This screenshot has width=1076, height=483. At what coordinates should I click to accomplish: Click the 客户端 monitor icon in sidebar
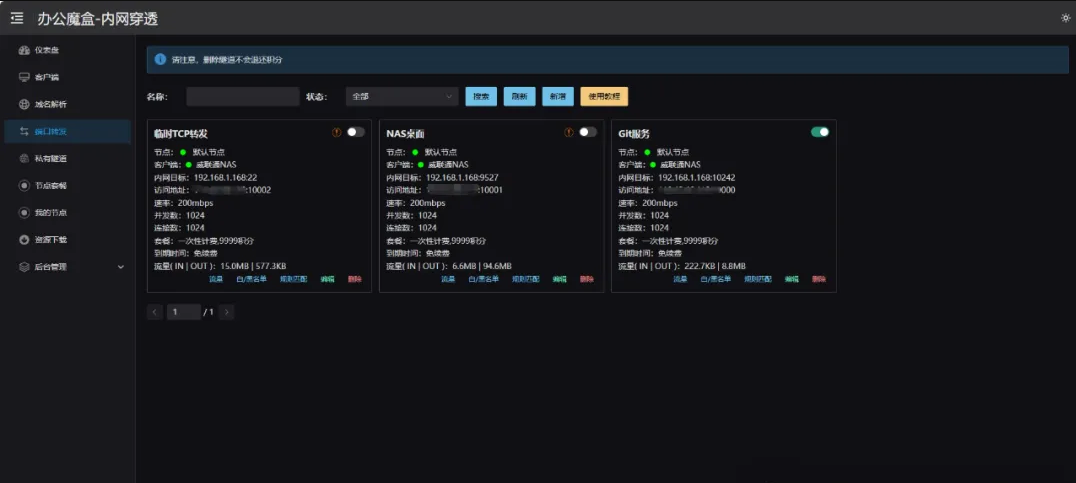24,77
